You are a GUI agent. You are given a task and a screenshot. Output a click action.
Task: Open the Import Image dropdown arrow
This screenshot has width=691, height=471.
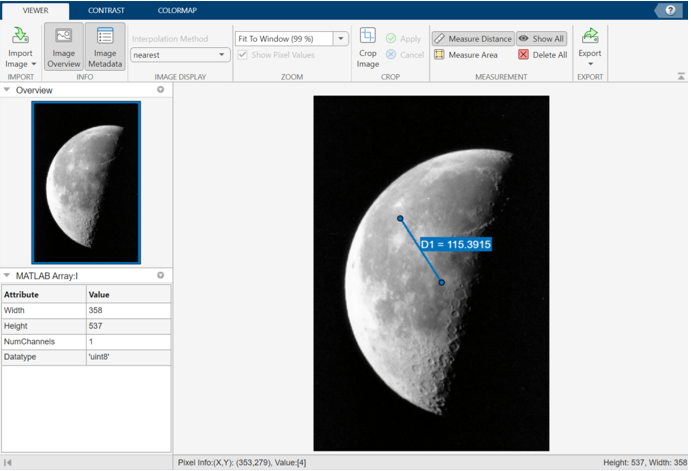click(x=33, y=64)
